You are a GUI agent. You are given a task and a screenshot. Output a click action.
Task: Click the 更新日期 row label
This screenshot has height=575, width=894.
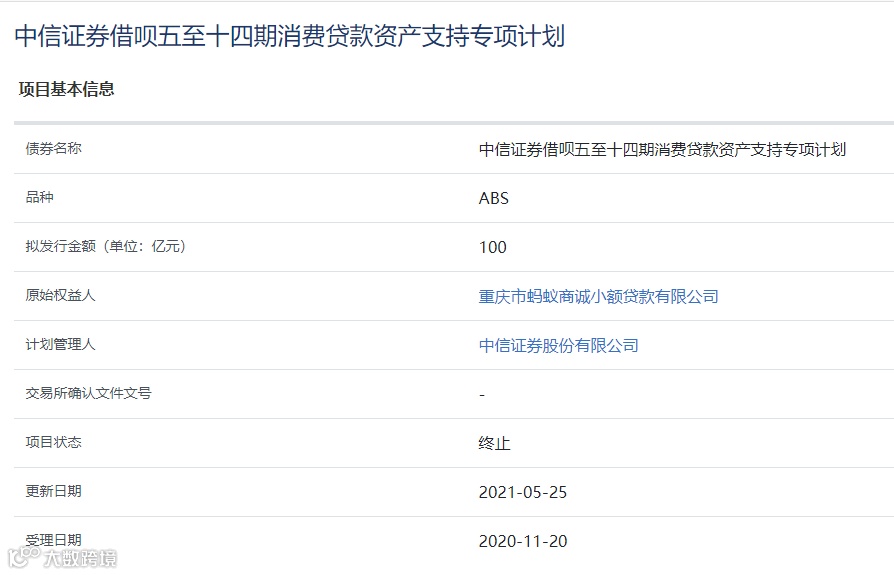(54, 491)
